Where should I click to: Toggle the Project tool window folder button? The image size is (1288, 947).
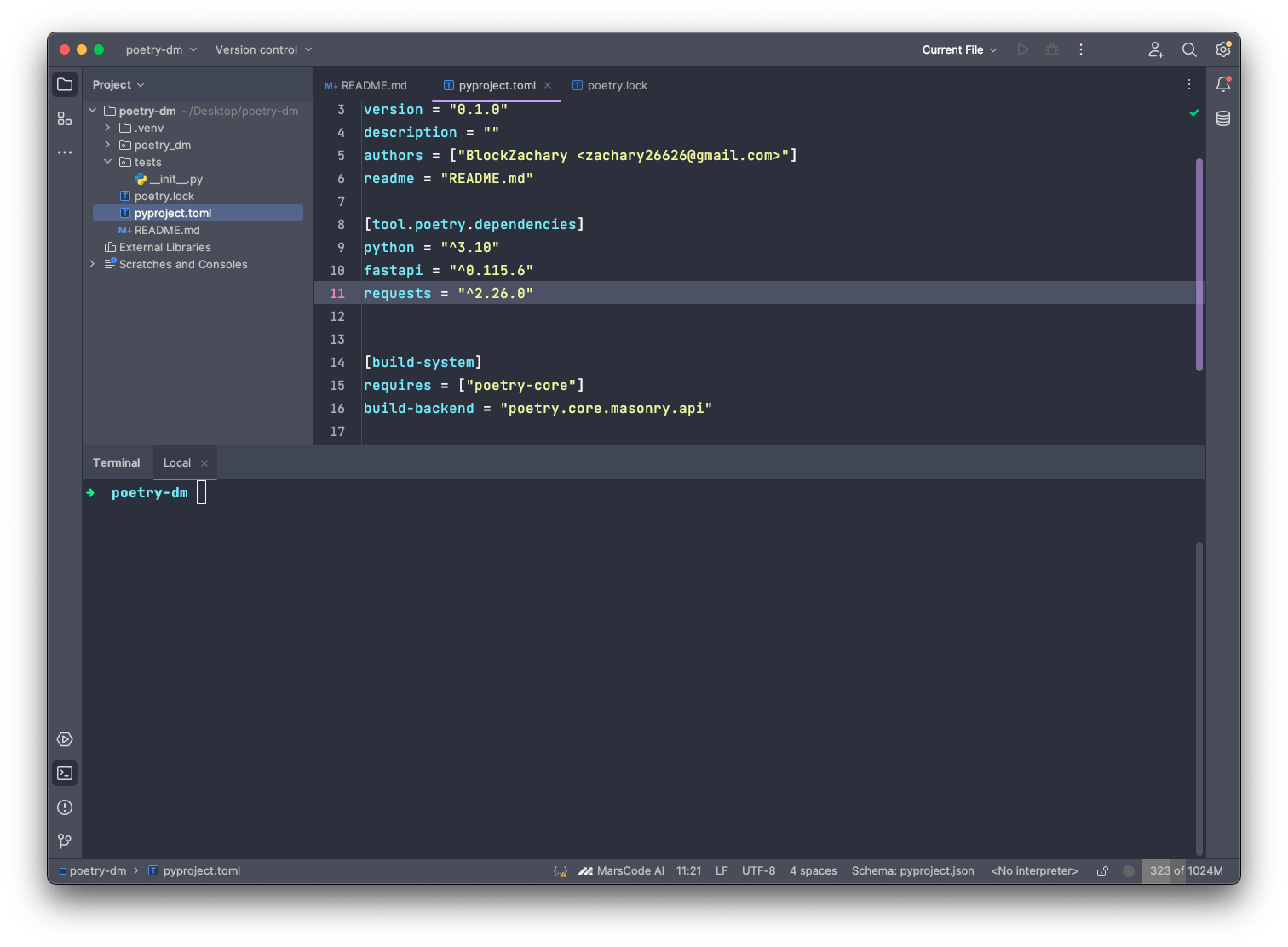(65, 84)
